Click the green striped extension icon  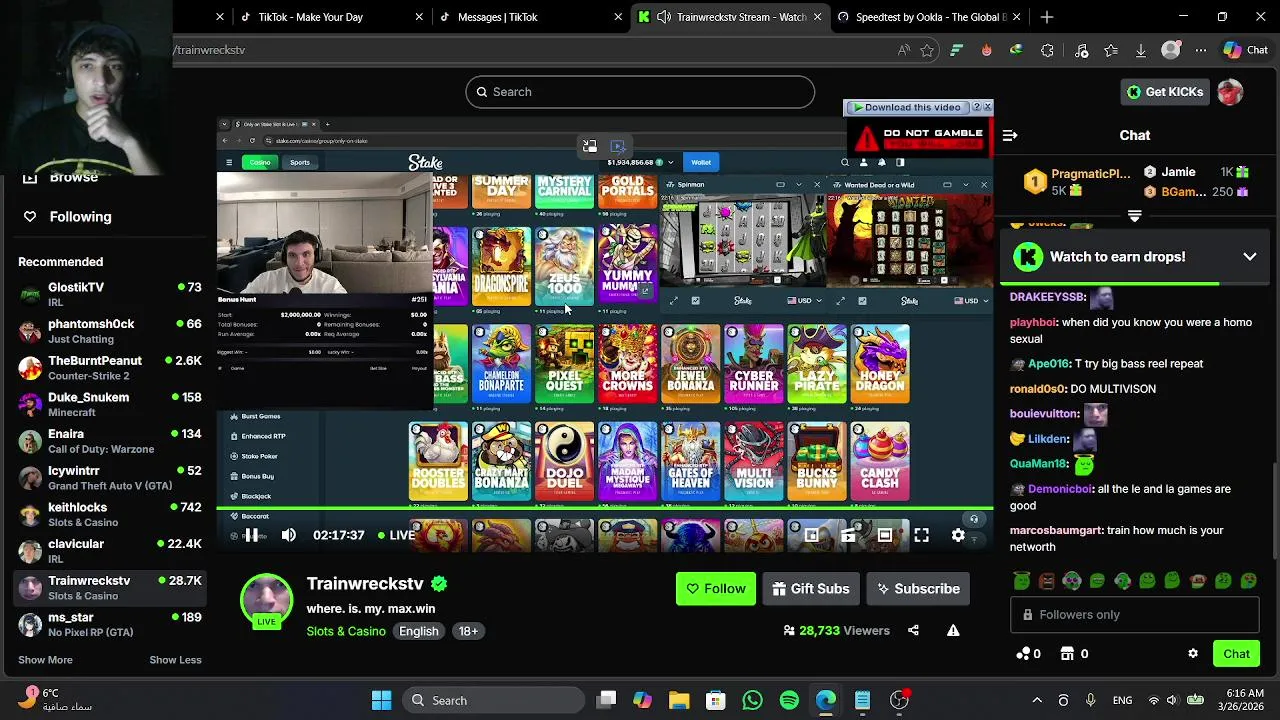pos(957,50)
